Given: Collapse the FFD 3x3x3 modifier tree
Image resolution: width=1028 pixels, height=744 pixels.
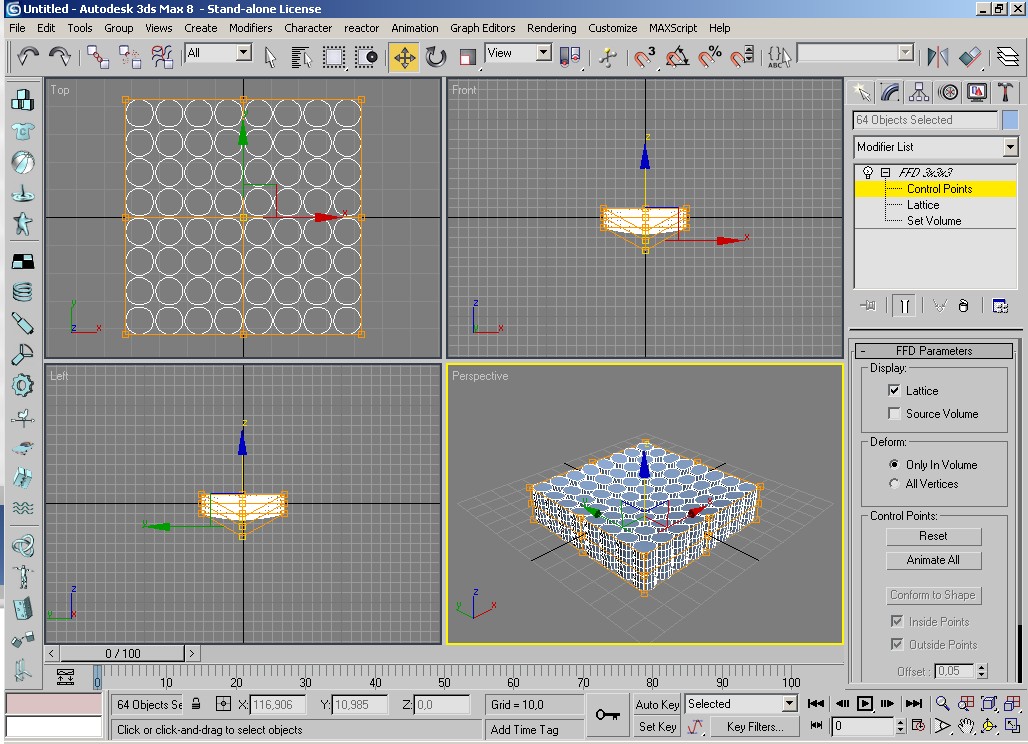Looking at the screenshot, I should tap(886, 172).
